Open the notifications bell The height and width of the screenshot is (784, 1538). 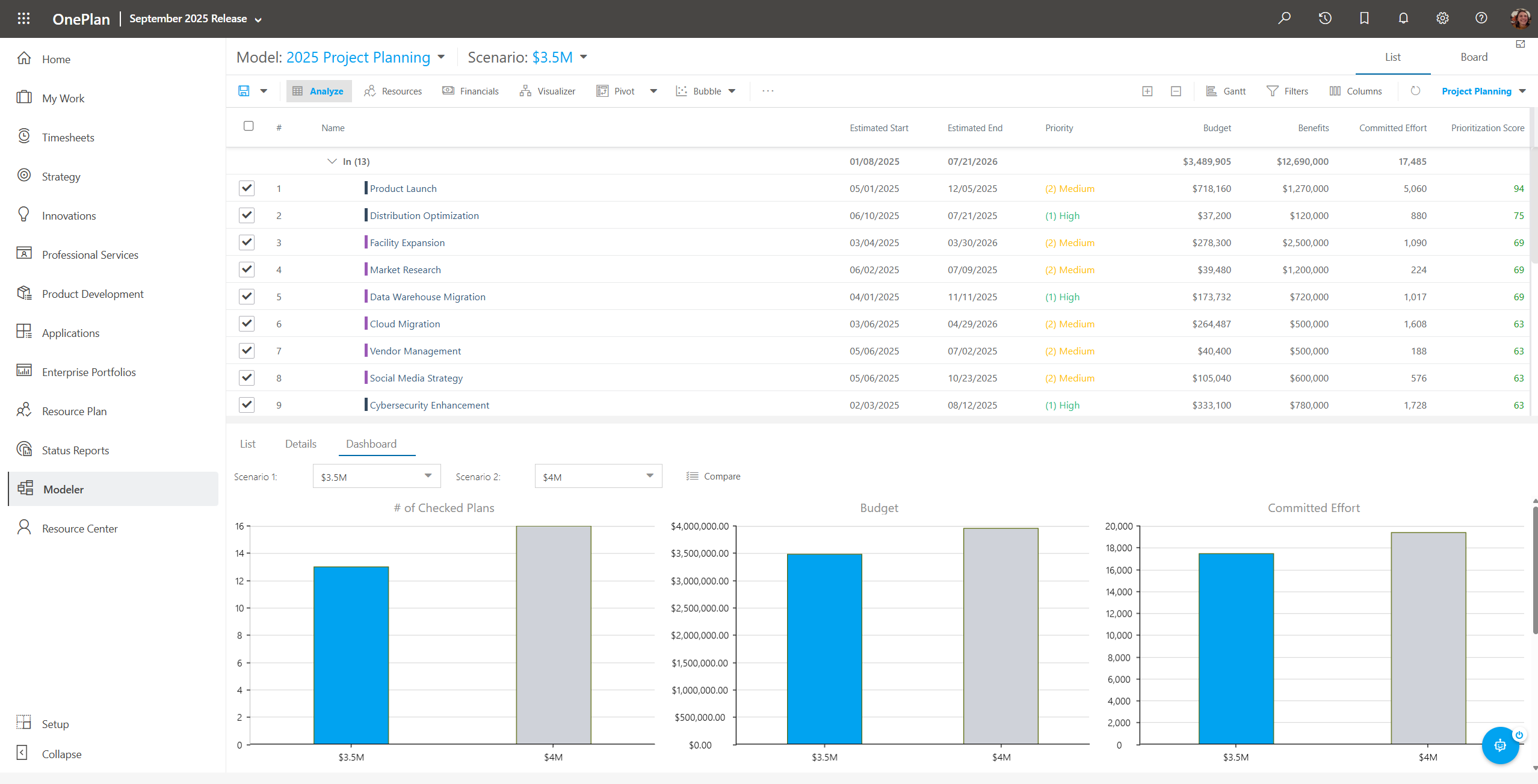[x=1403, y=18]
